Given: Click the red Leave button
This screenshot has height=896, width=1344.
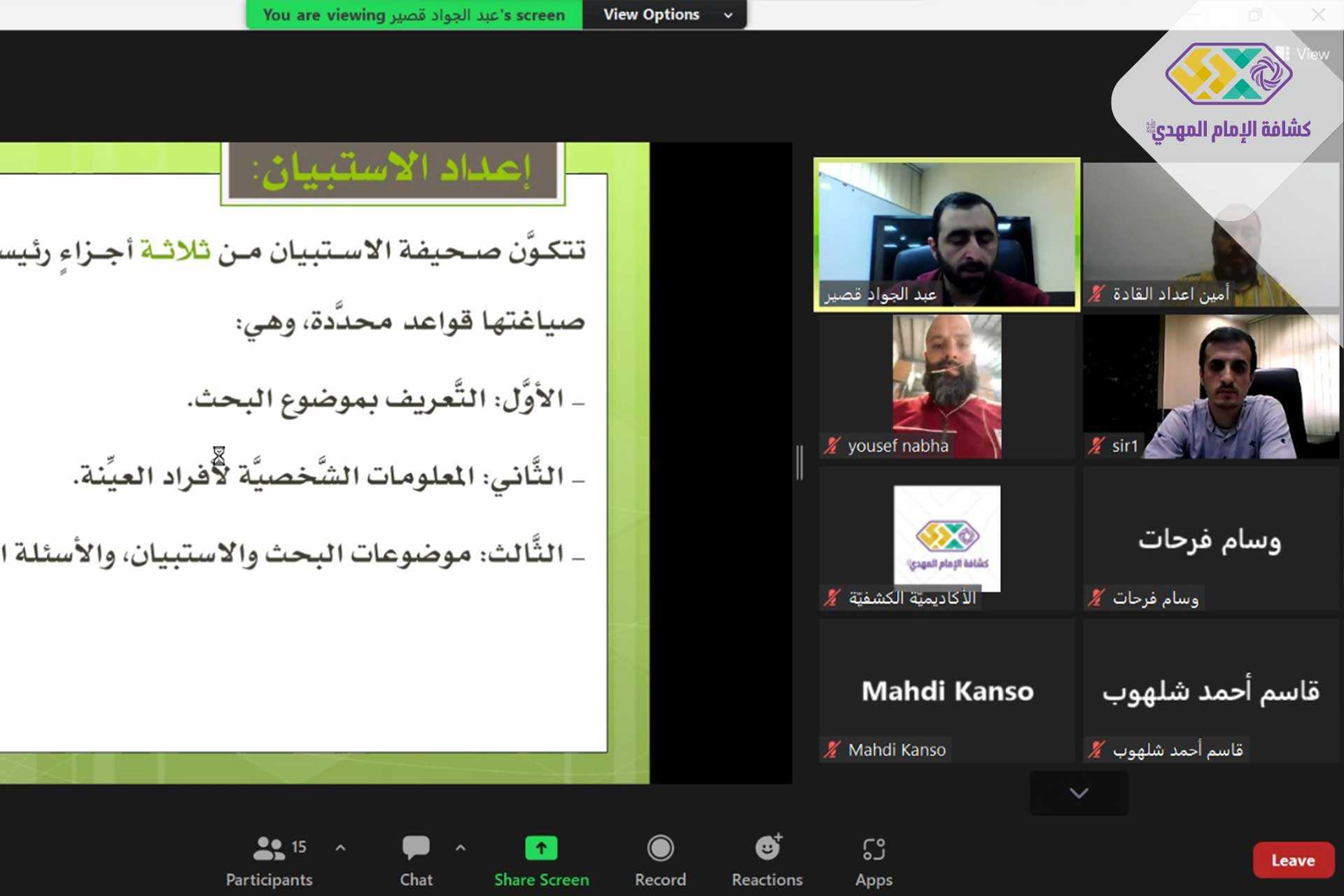Looking at the screenshot, I should [1292, 860].
